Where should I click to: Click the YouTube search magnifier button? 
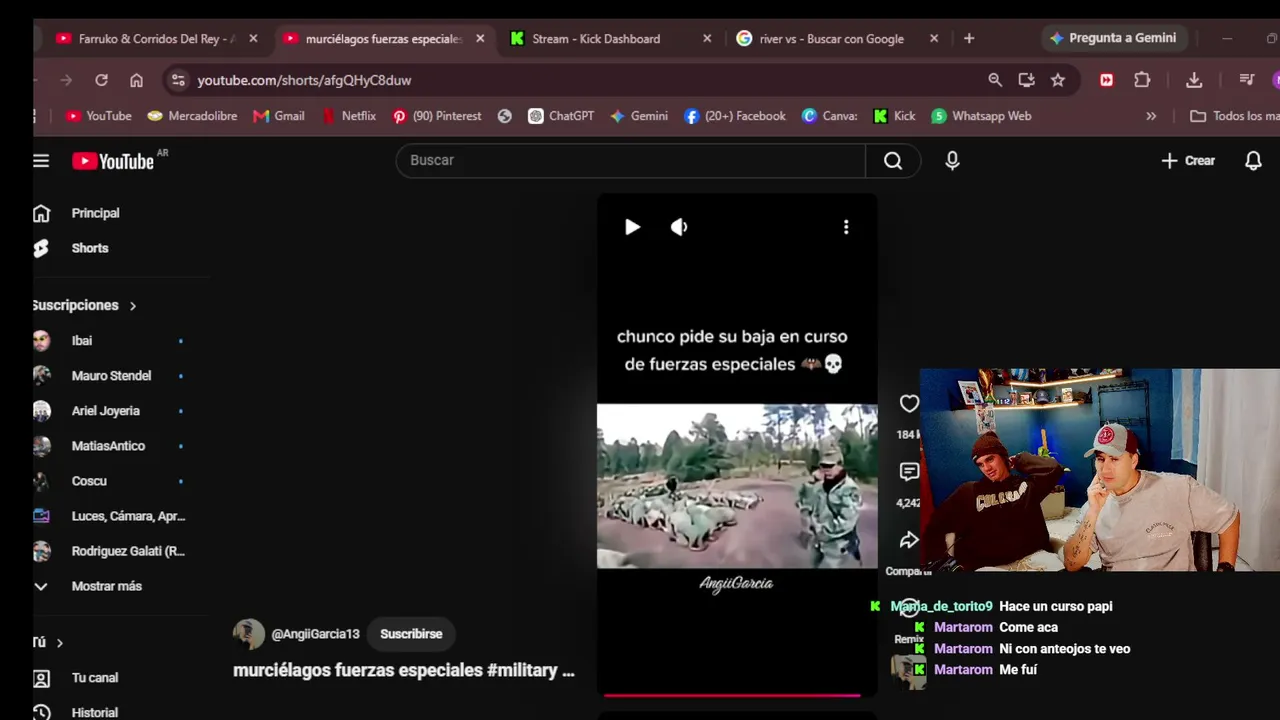(893, 160)
